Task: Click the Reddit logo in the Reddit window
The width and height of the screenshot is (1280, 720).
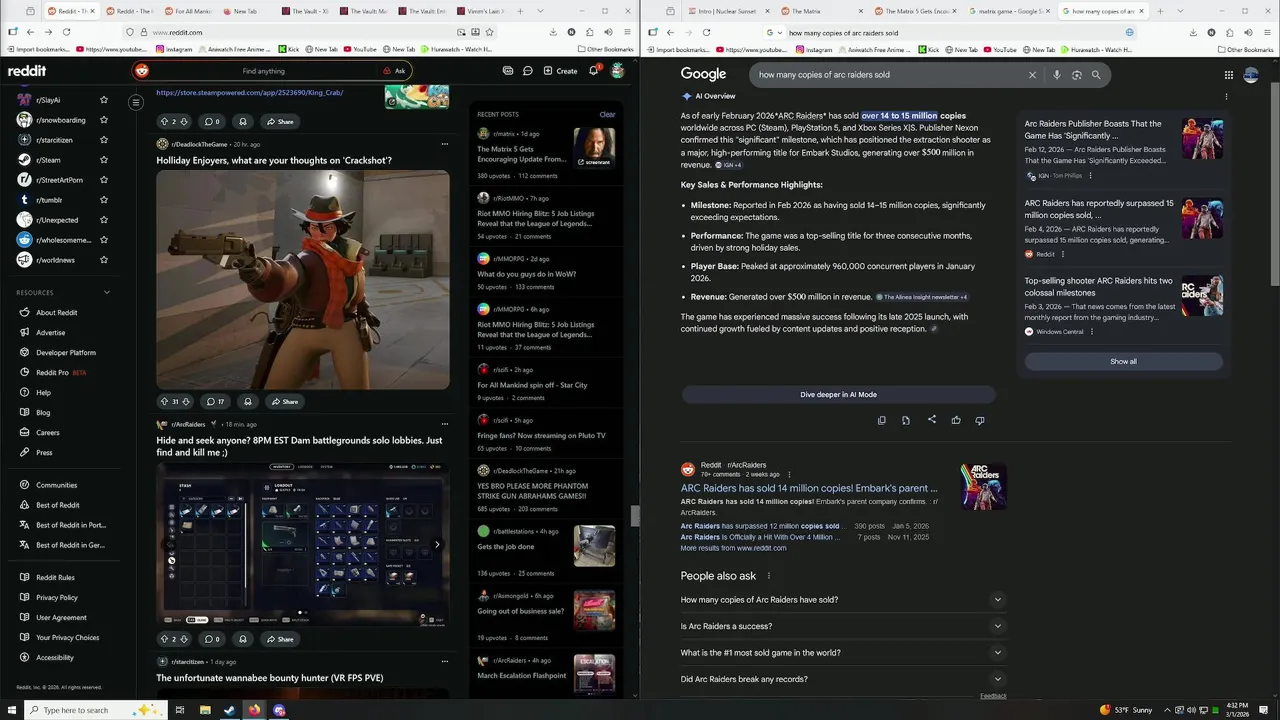Action: tap(27, 71)
